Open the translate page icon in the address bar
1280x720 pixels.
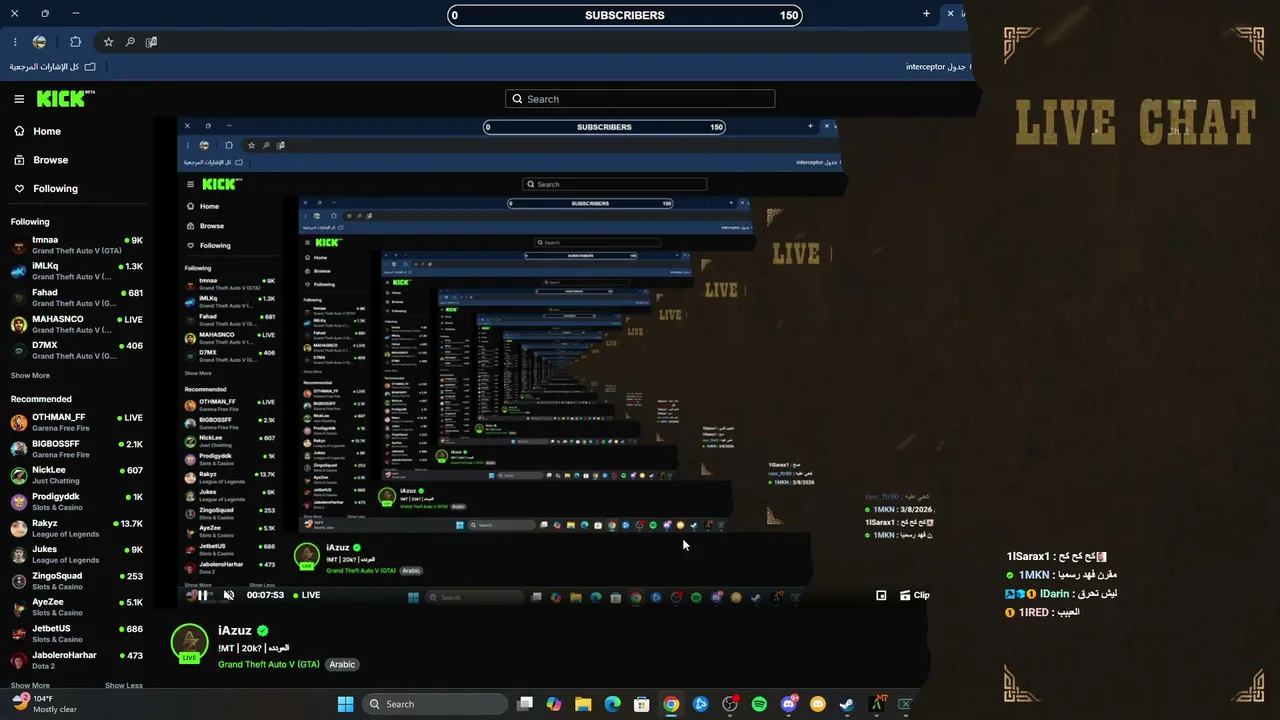tap(152, 42)
